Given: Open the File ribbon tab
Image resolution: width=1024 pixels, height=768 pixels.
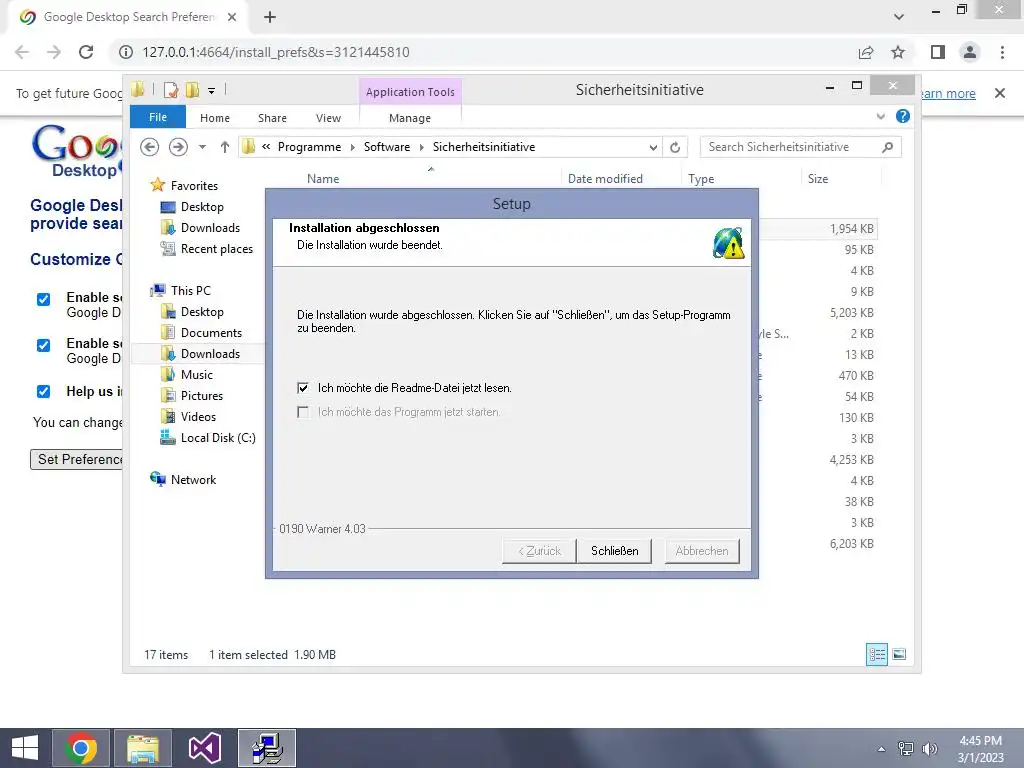Looking at the screenshot, I should (x=158, y=117).
